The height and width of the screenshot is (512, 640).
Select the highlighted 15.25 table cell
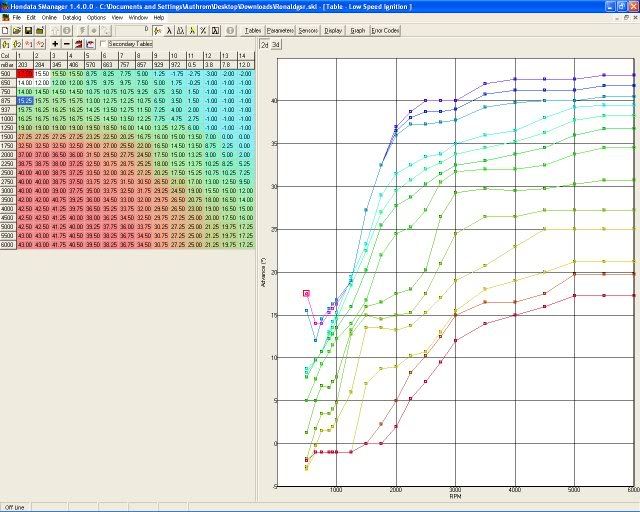(x=24, y=100)
